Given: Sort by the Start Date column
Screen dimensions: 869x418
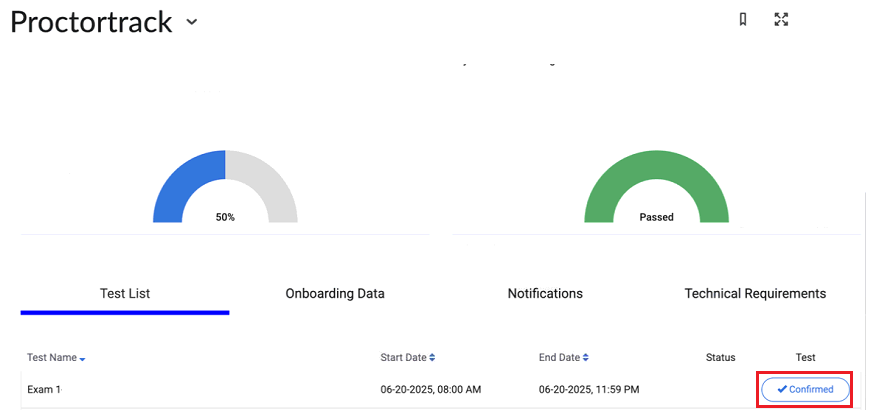Looking at the screenshot, I should [407, 358].
